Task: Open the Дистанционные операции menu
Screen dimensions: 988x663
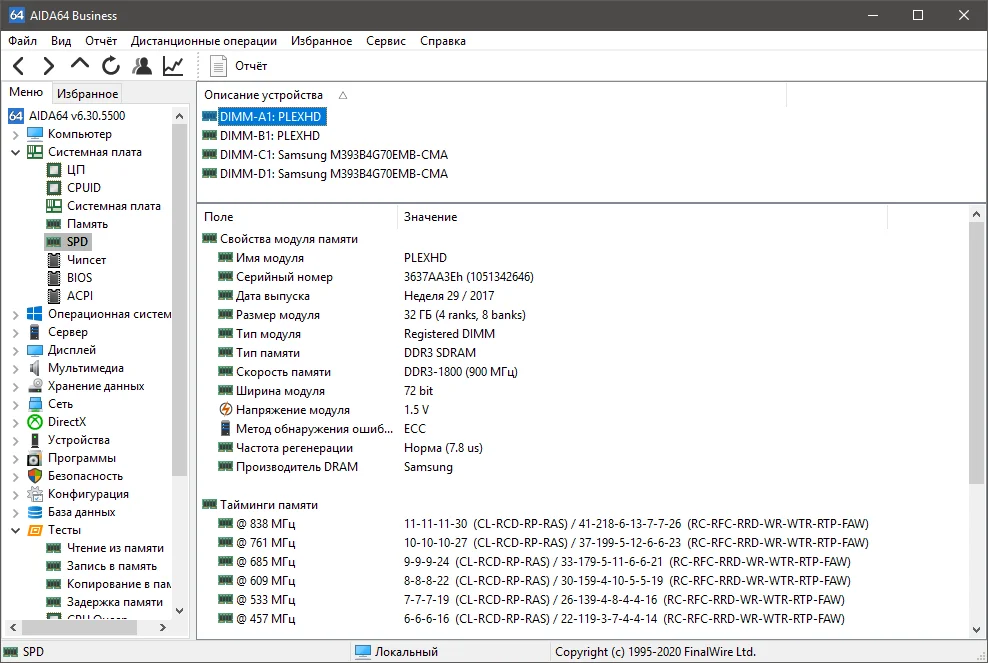Action: point(204,41)
